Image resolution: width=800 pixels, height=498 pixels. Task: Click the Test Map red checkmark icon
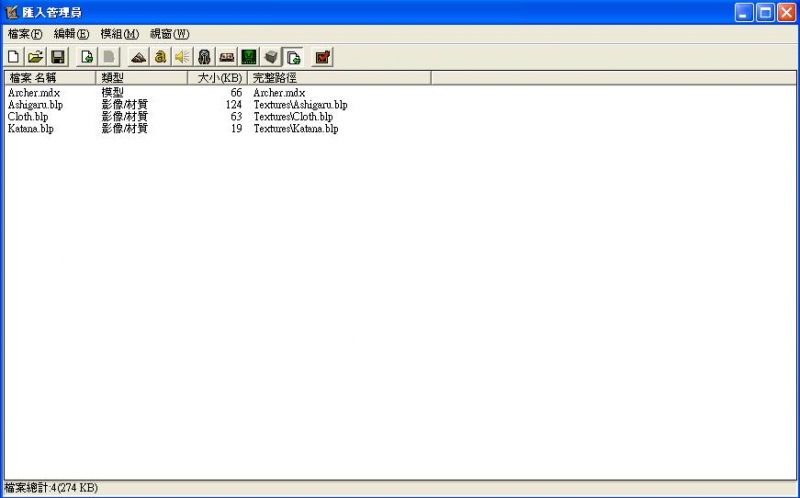[322, 57]
